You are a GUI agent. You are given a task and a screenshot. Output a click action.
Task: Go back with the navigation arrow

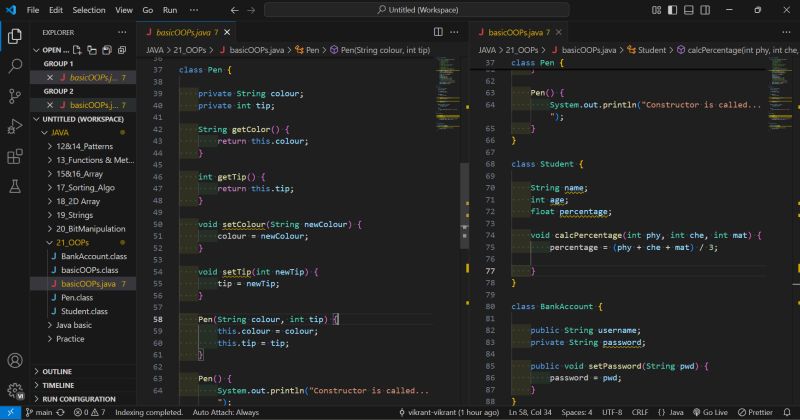[234, 10]
